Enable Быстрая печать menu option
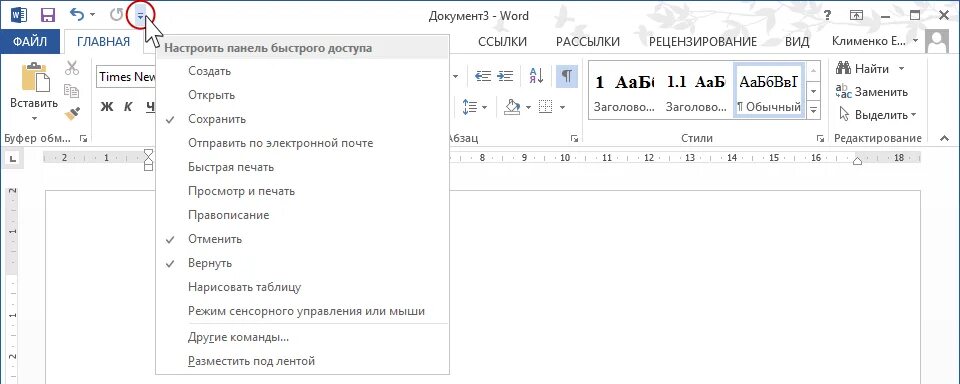Viewport: 960px width, 384px height. point(302,167)
